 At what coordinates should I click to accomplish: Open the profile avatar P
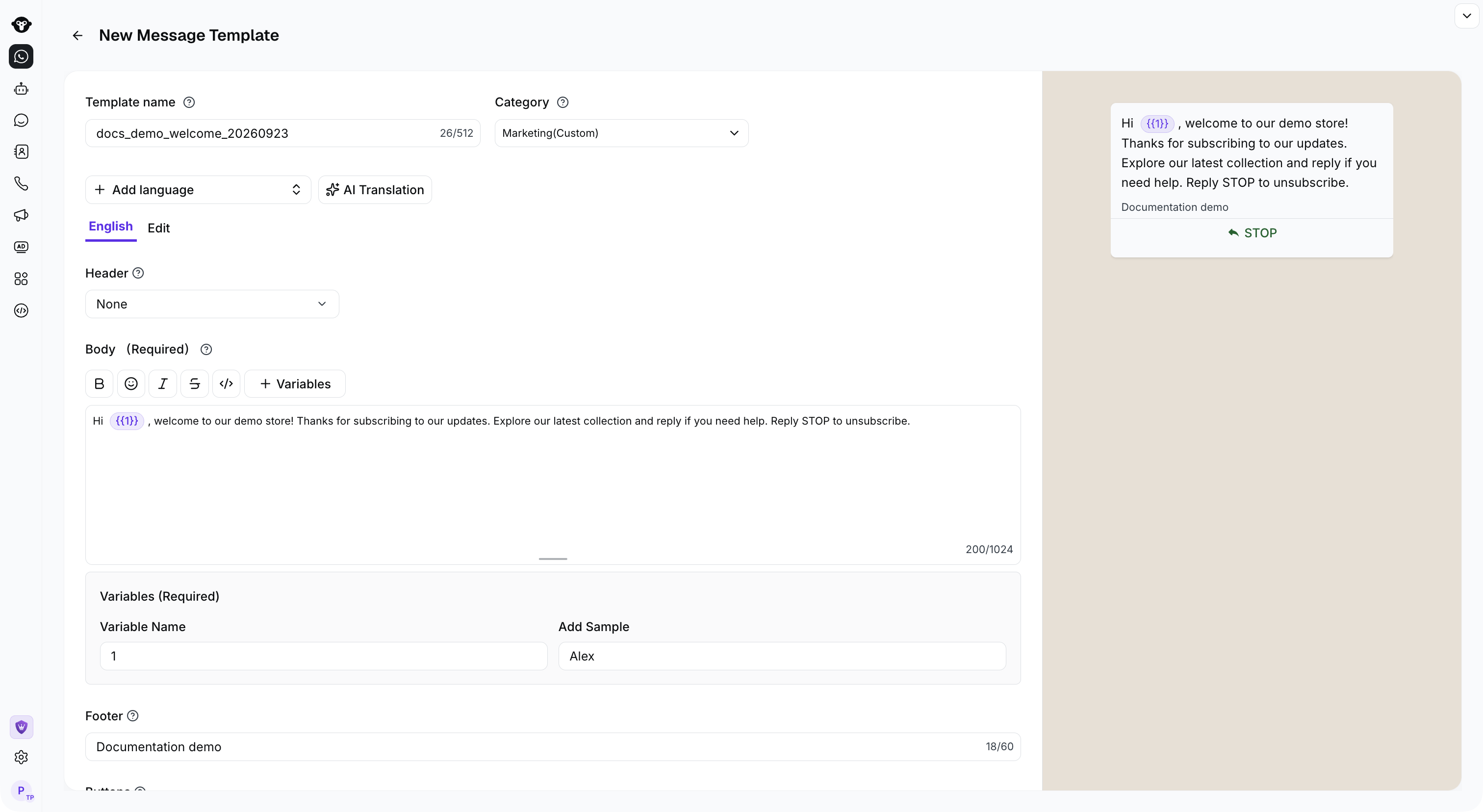click(21, 790)
